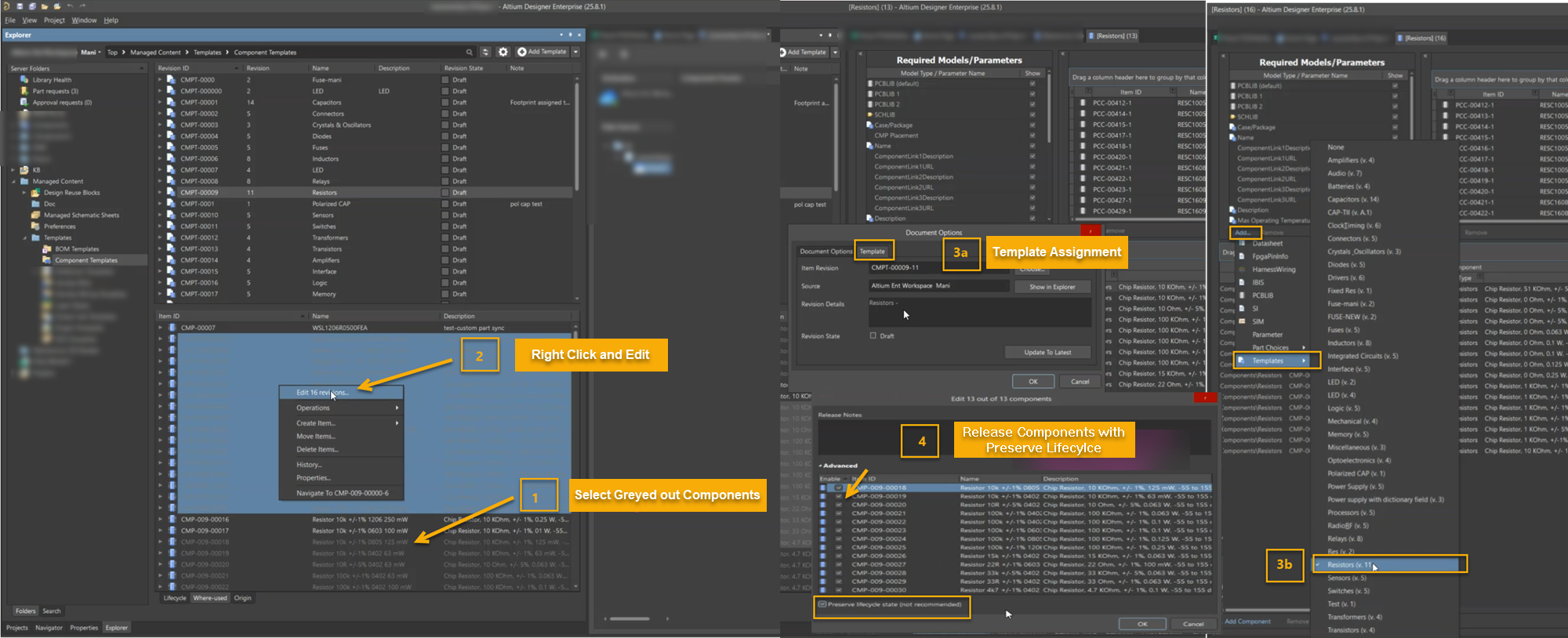Screen dimensions: 1568x638
Task: Click Cancel in the release components dialog
Action: (1193, 624)
